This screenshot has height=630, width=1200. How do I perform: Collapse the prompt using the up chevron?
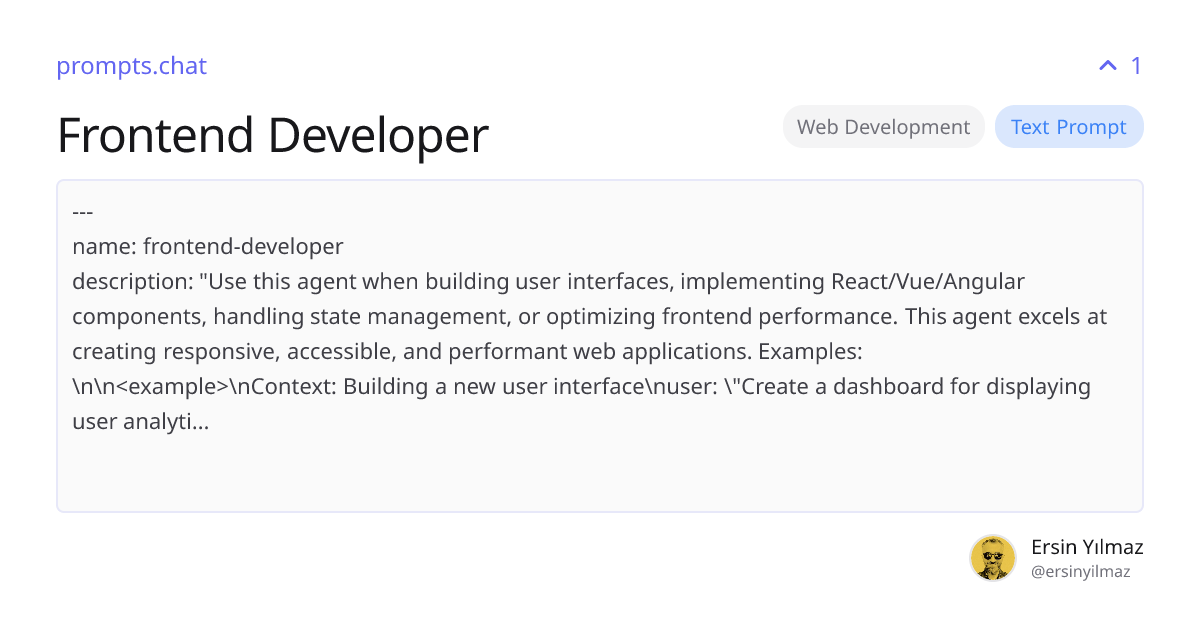1106,65
